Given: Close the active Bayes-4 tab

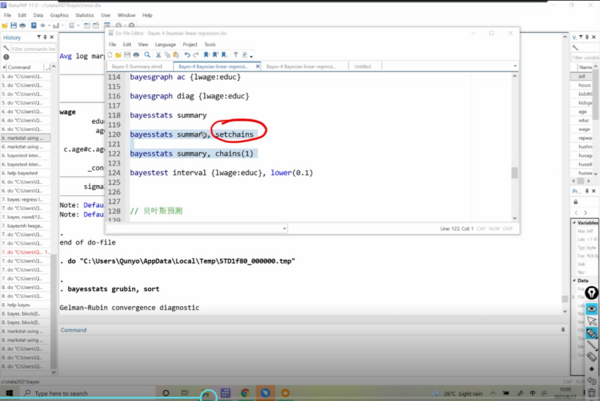Looking at the screenshot, I should pos(258,66).
